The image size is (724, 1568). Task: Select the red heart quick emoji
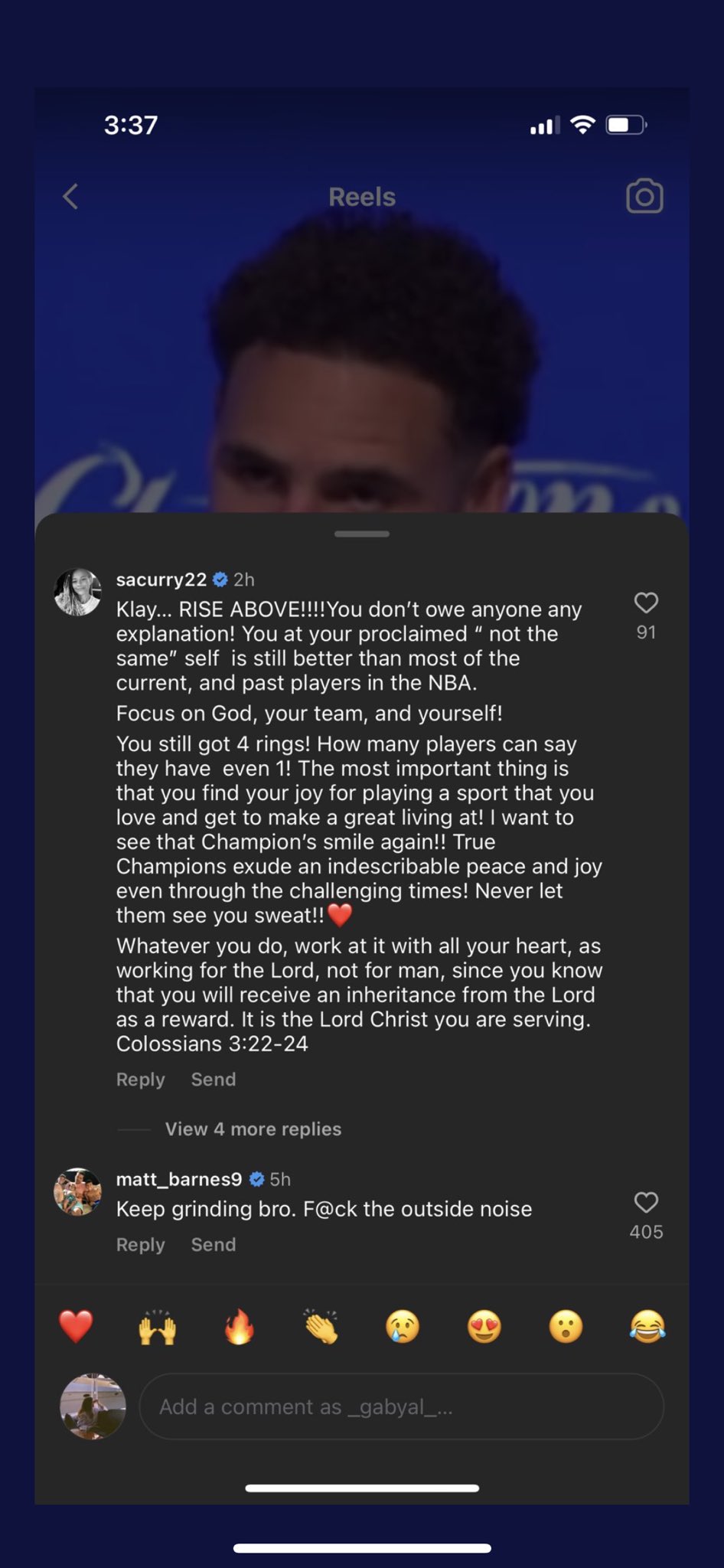76,1327
